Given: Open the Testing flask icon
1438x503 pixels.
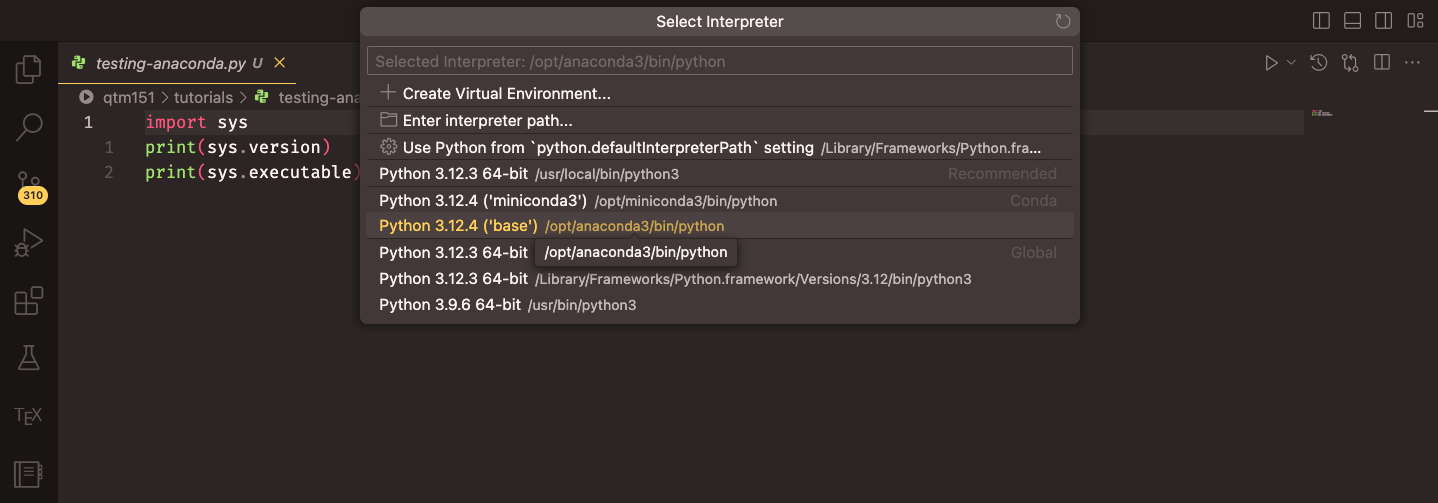Looking at the screenshot, I should click(x=28, y=358).
